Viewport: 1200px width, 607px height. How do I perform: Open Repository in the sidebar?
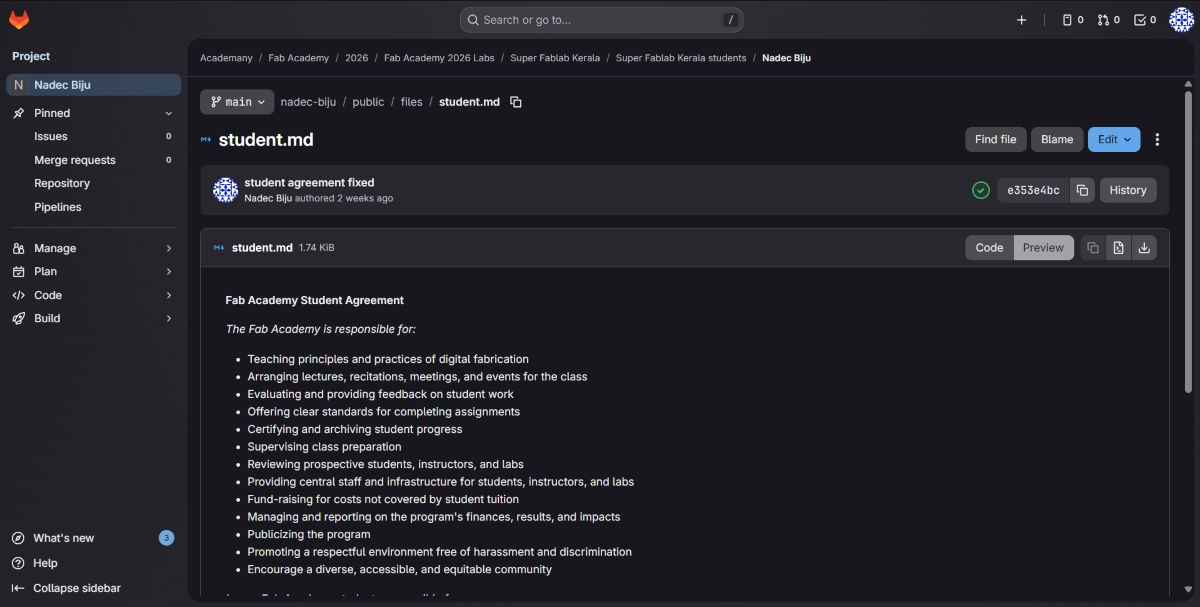(62, 183)
